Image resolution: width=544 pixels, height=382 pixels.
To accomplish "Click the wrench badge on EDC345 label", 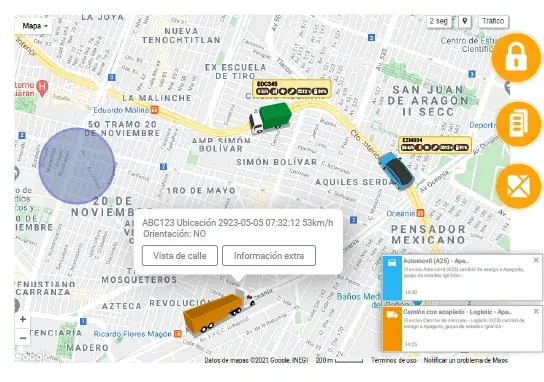I will tap(292, 92).
